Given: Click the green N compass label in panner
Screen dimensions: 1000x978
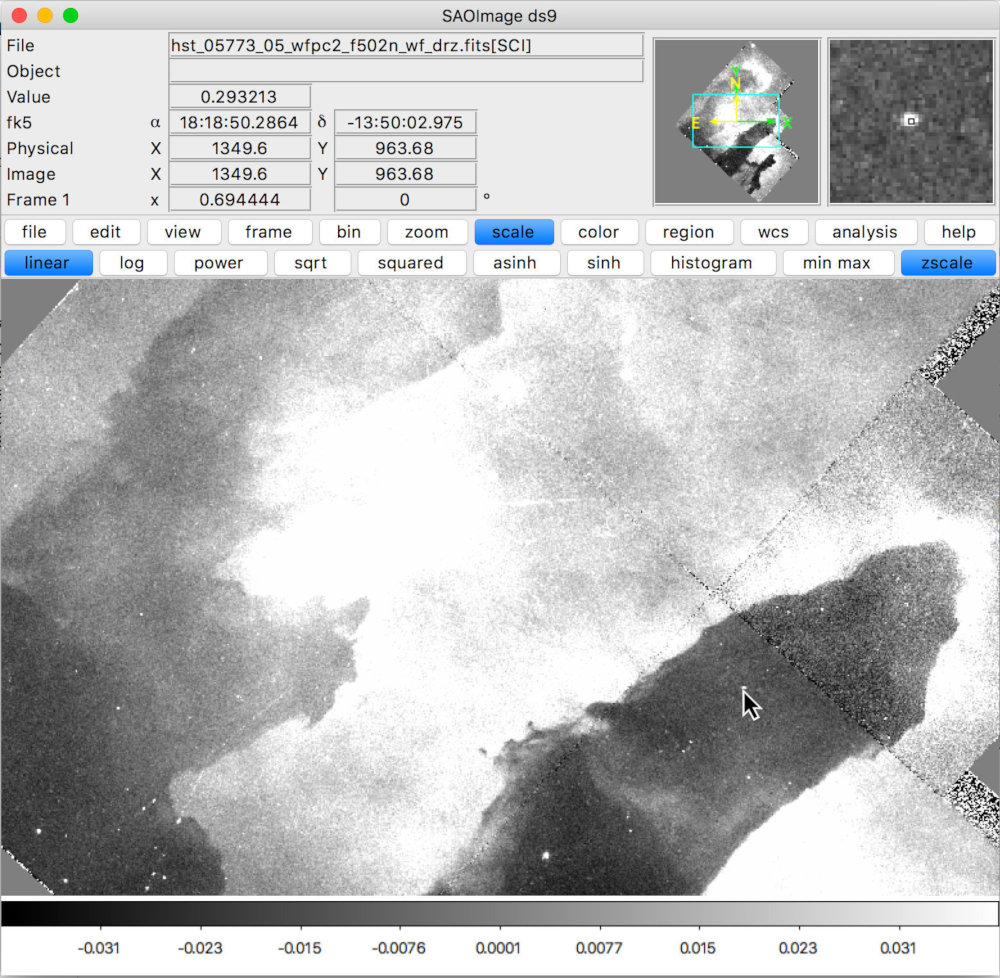Looking at the screenshot, I should click(x=735, y=84).
